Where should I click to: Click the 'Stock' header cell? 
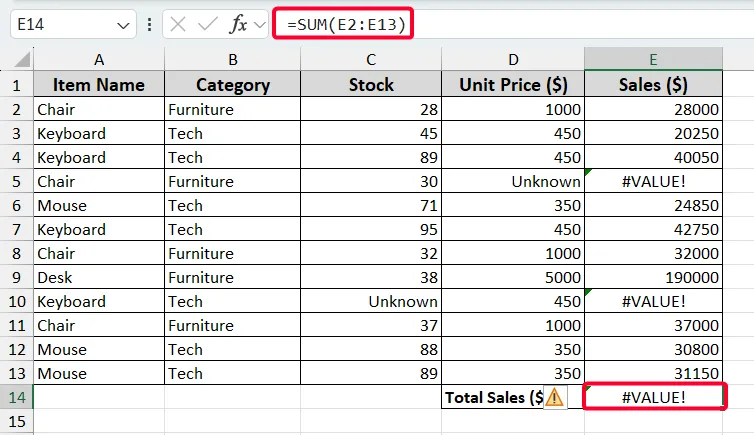pos(371,85)
